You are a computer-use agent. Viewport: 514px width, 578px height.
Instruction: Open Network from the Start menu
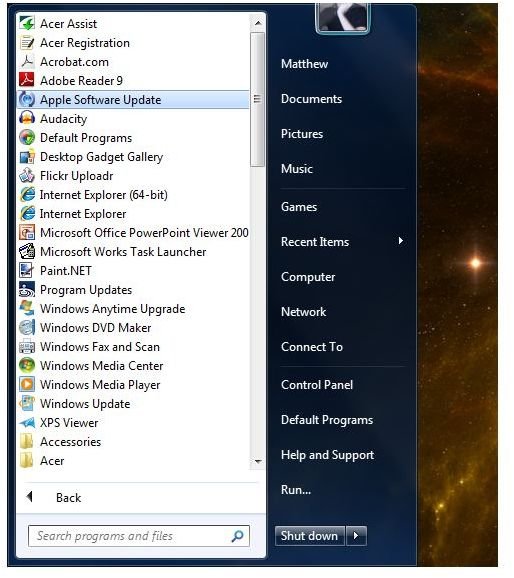coord(303,312)
